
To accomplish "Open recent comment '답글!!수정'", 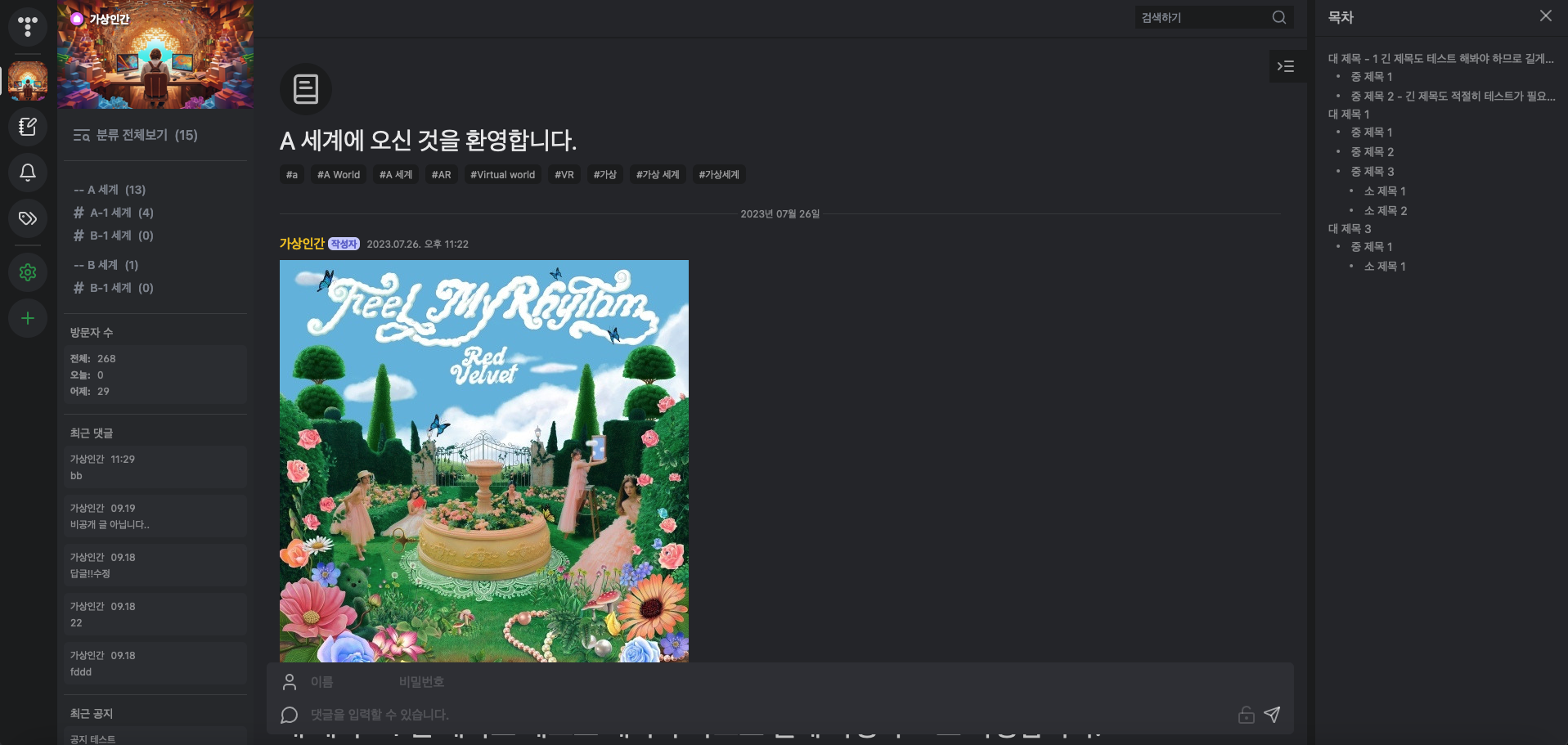I will [x=155, y=565].
